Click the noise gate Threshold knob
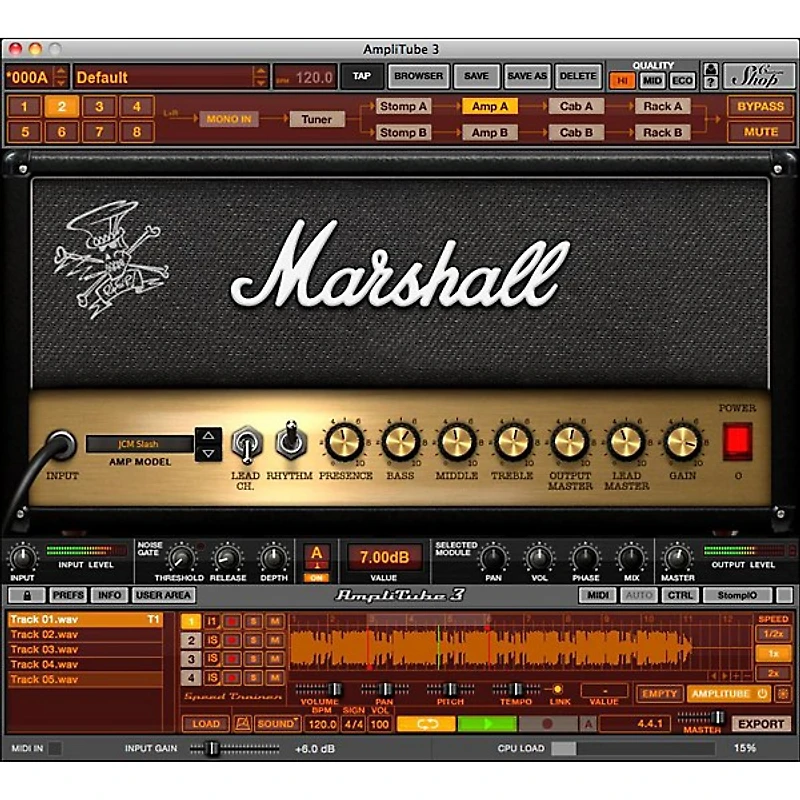 coord(181,559)
